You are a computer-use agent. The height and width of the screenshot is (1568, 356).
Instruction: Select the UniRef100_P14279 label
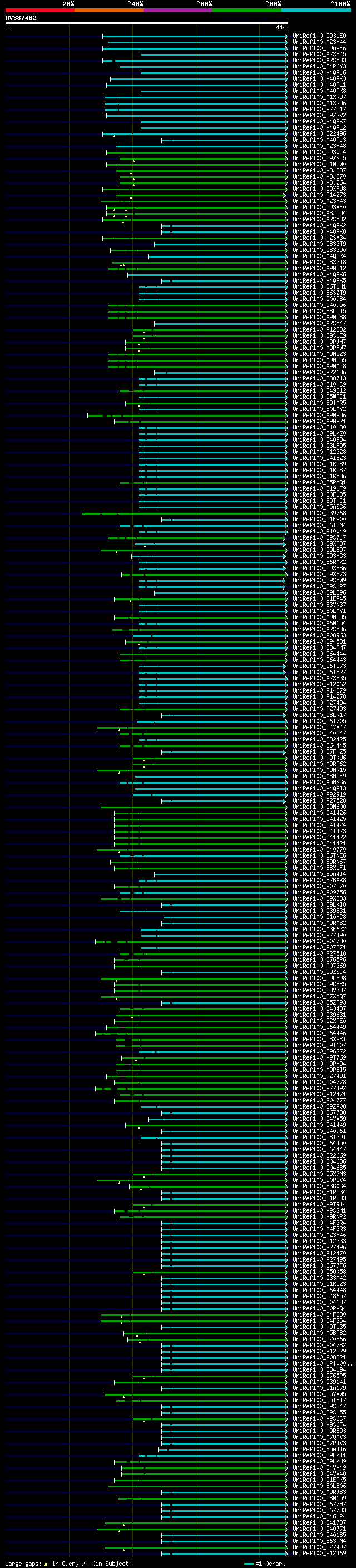point(319,690)
